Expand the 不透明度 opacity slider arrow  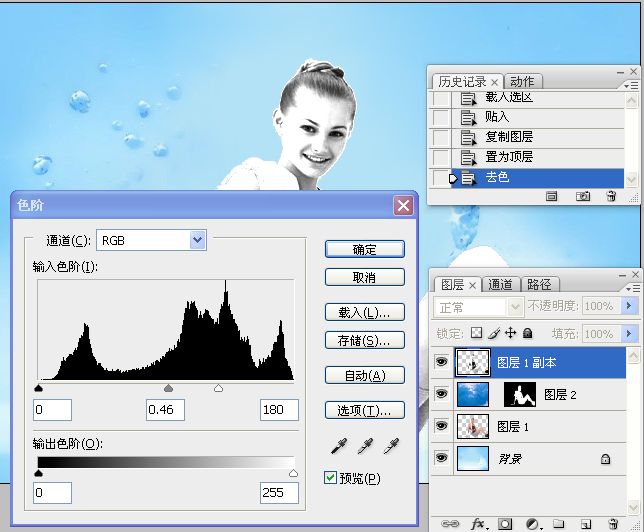pos(629,306)
